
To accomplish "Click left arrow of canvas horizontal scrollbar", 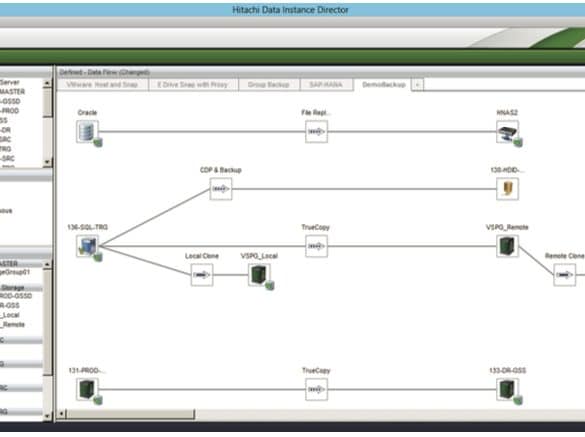I will pos(62,414).
